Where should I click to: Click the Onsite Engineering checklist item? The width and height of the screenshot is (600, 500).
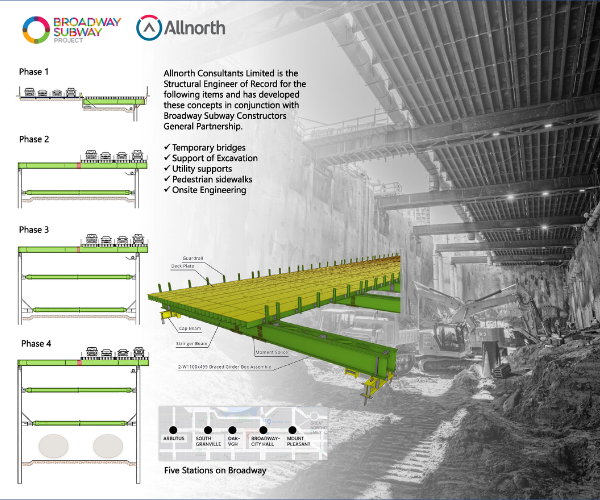pyautogui.click(x=205, y=190)
